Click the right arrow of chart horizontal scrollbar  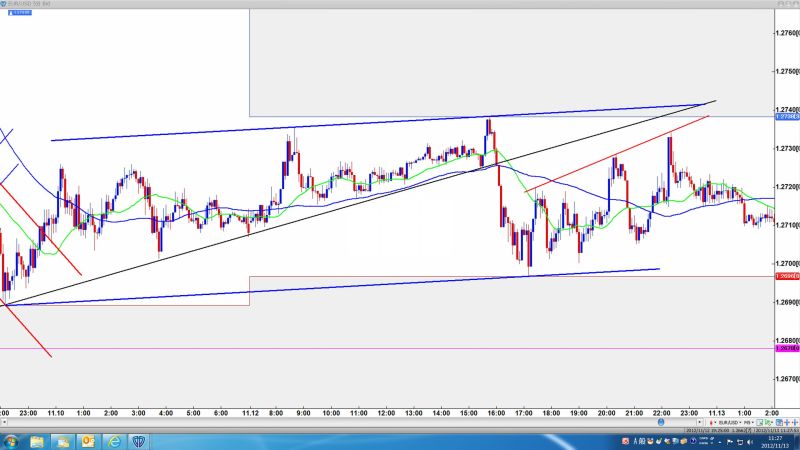click(x=699, y=422)
